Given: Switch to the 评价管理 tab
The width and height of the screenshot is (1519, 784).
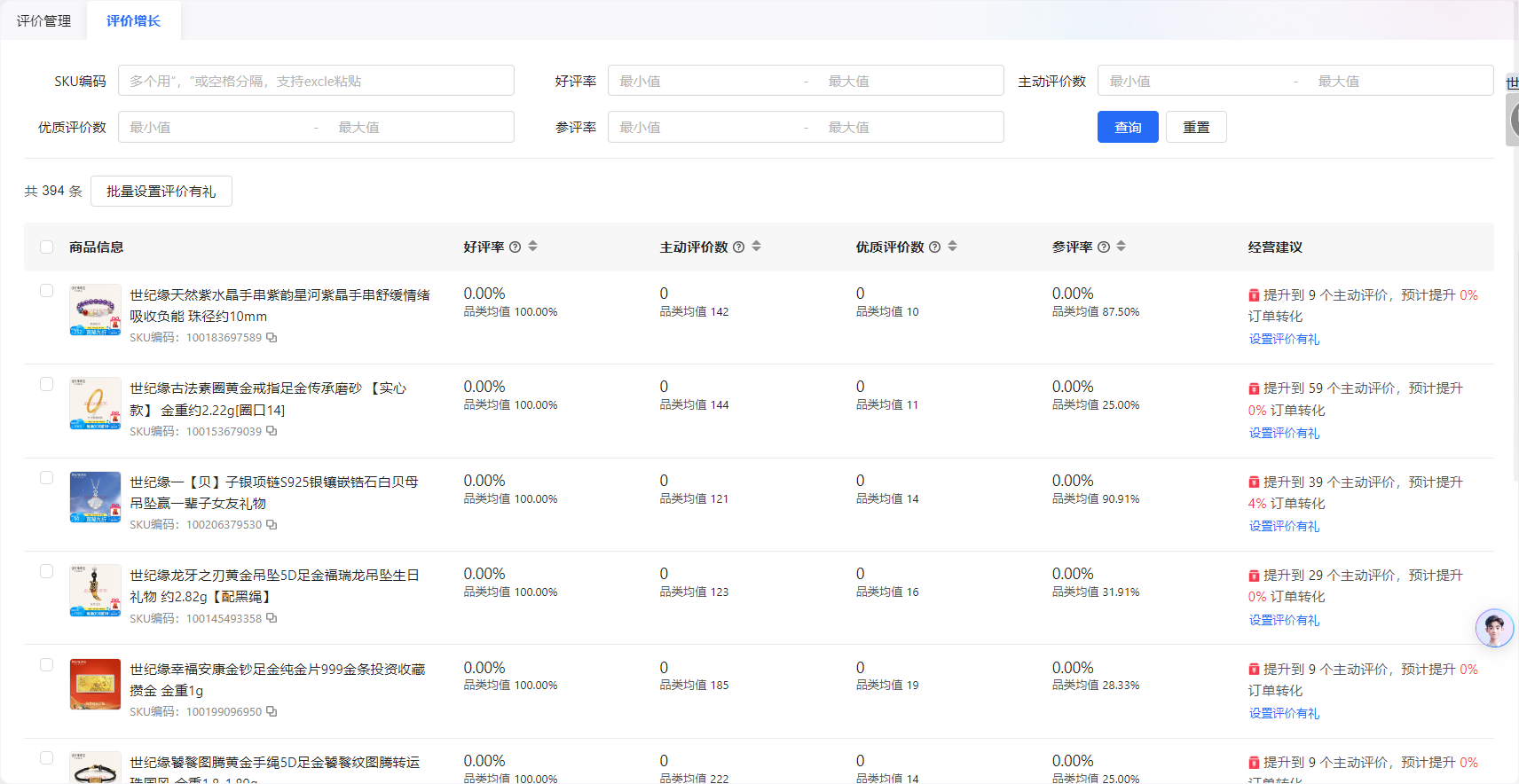Looking at the screenshot, I should (43, 20).
